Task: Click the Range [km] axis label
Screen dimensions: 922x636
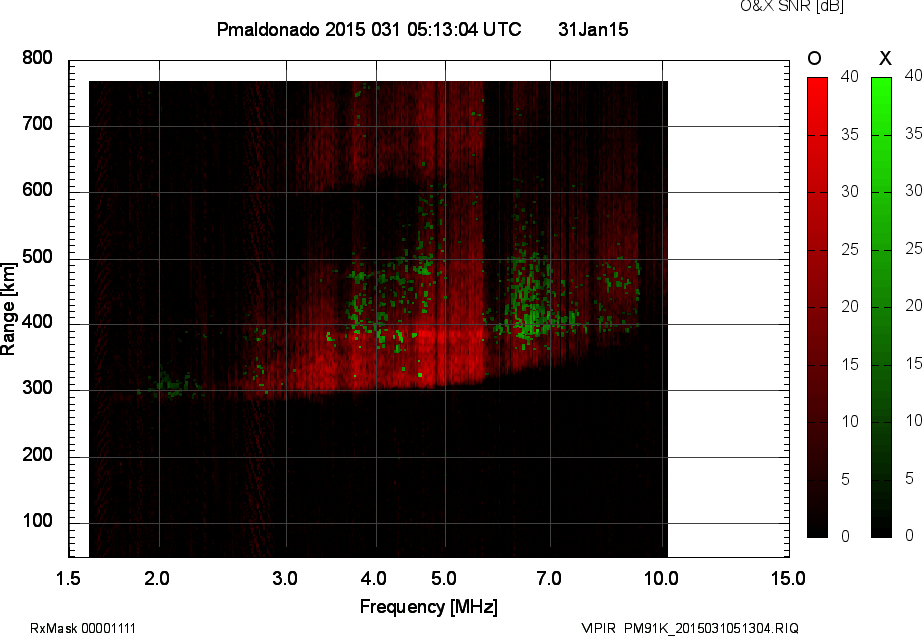Action: pyautogui.click(x=8, y=309)
